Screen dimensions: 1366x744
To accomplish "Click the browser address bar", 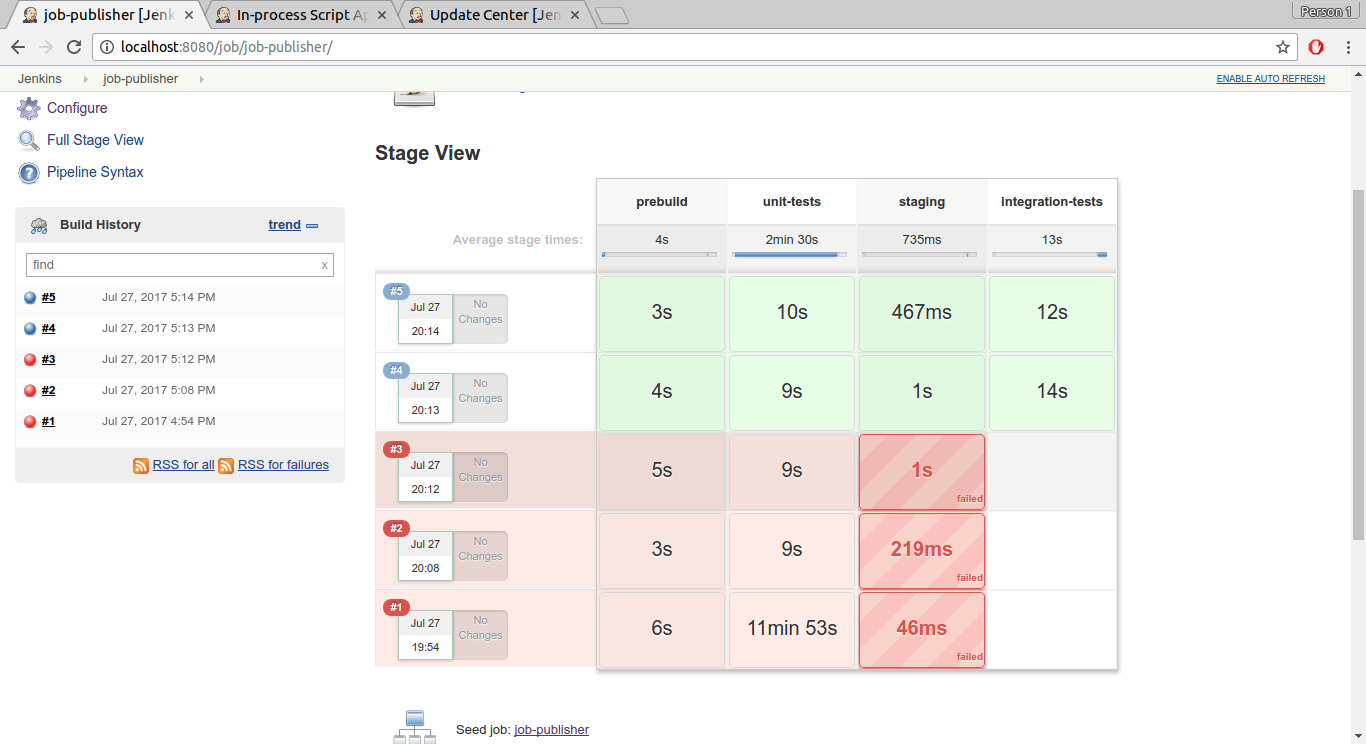I will (x=694, y=47).
